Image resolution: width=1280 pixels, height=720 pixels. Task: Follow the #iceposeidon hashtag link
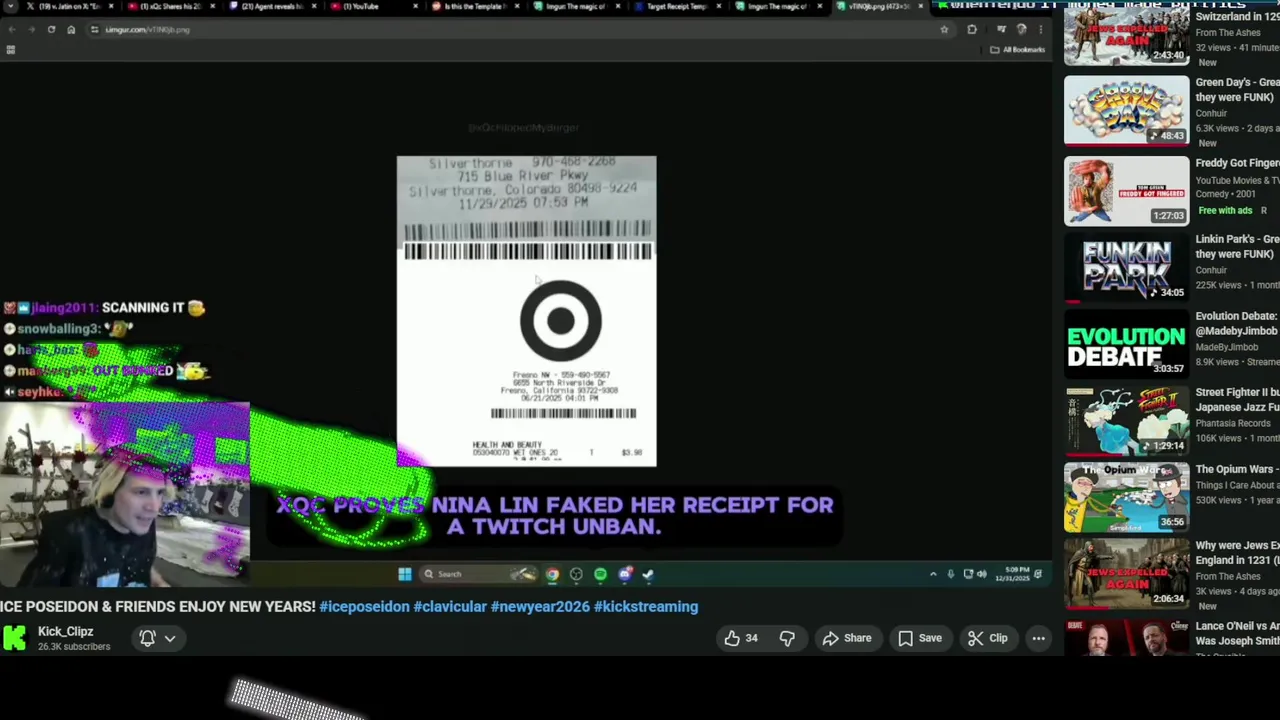coord(364,606)
